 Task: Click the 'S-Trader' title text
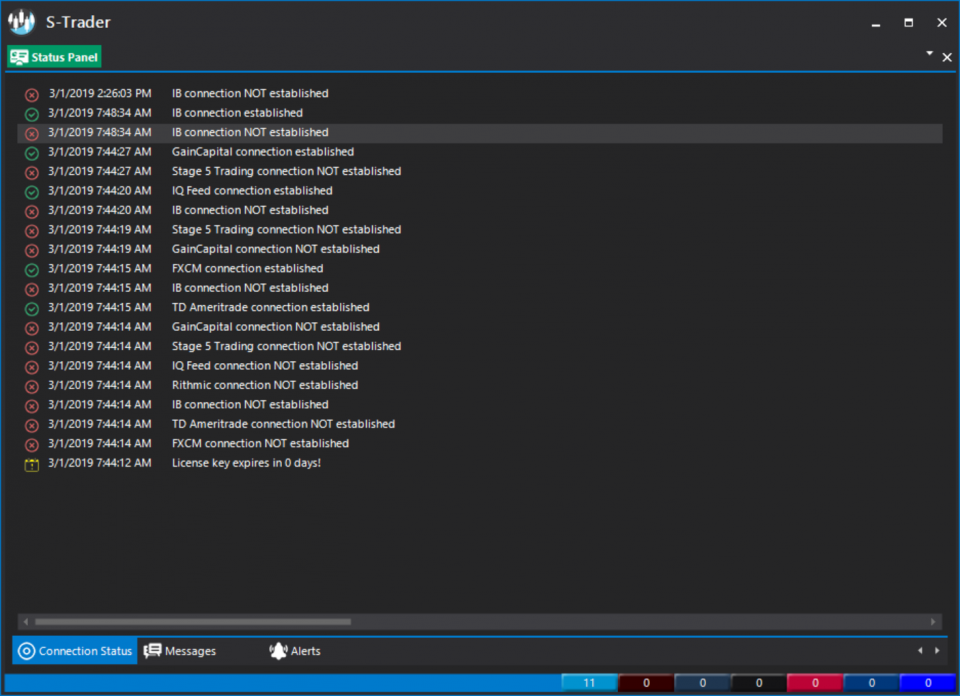[x=78, y=22]
